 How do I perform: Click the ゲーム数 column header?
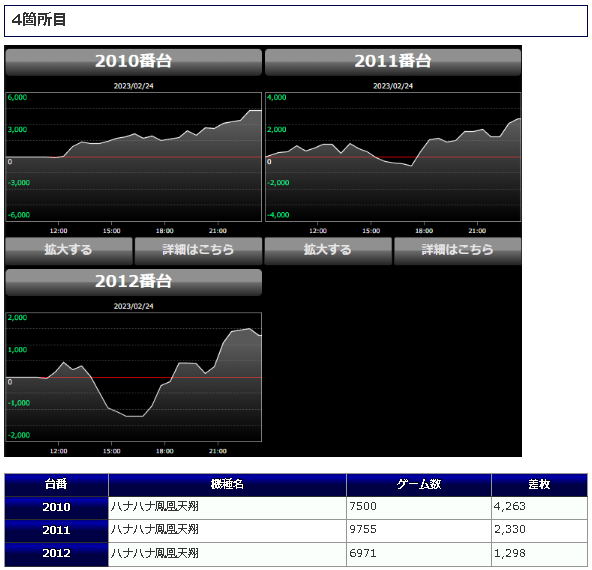pos(419,485)
